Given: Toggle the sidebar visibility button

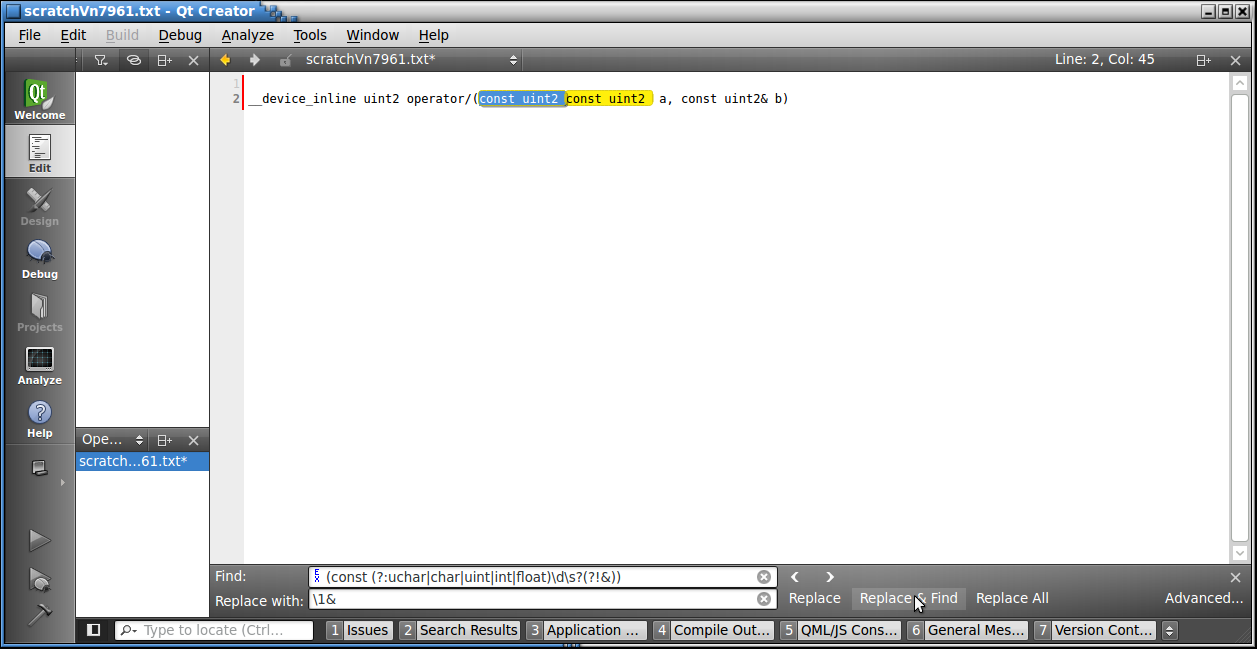Looking at the screenshot, I should pos(93,630).
